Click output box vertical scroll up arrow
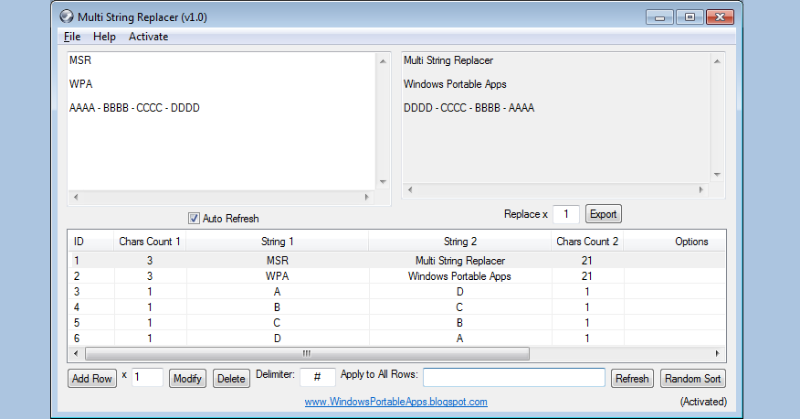 click(717, 61)
